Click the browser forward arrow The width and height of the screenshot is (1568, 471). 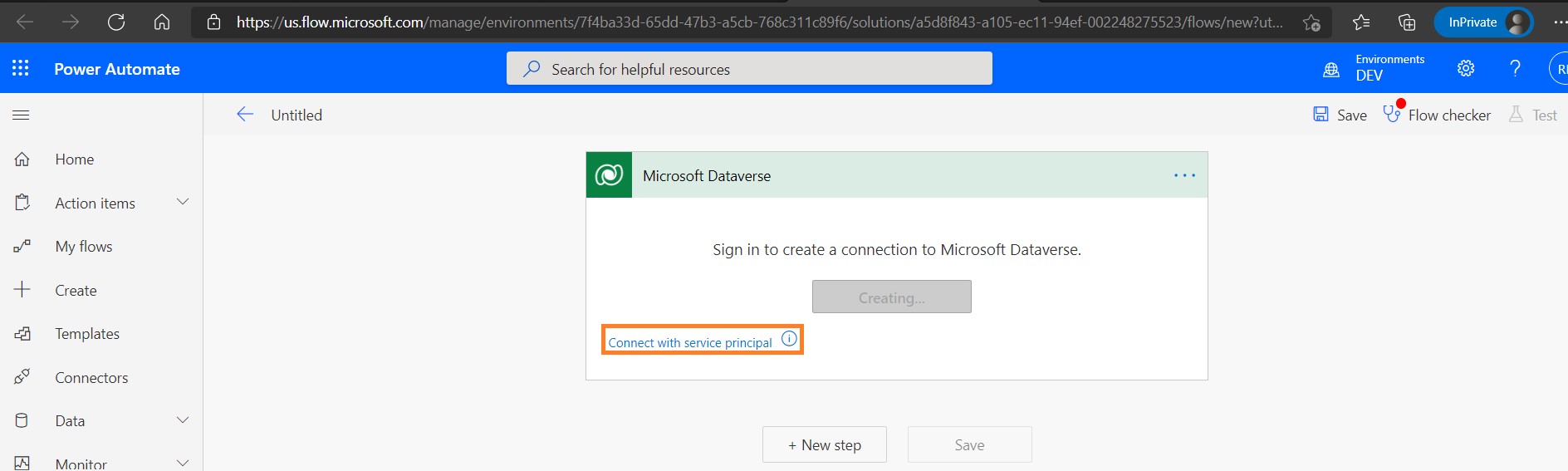point(71,22)
